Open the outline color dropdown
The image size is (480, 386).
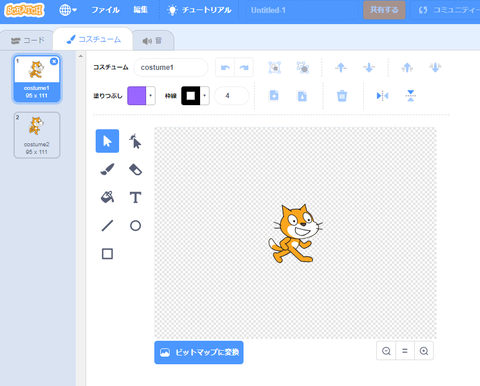[205, 96]
